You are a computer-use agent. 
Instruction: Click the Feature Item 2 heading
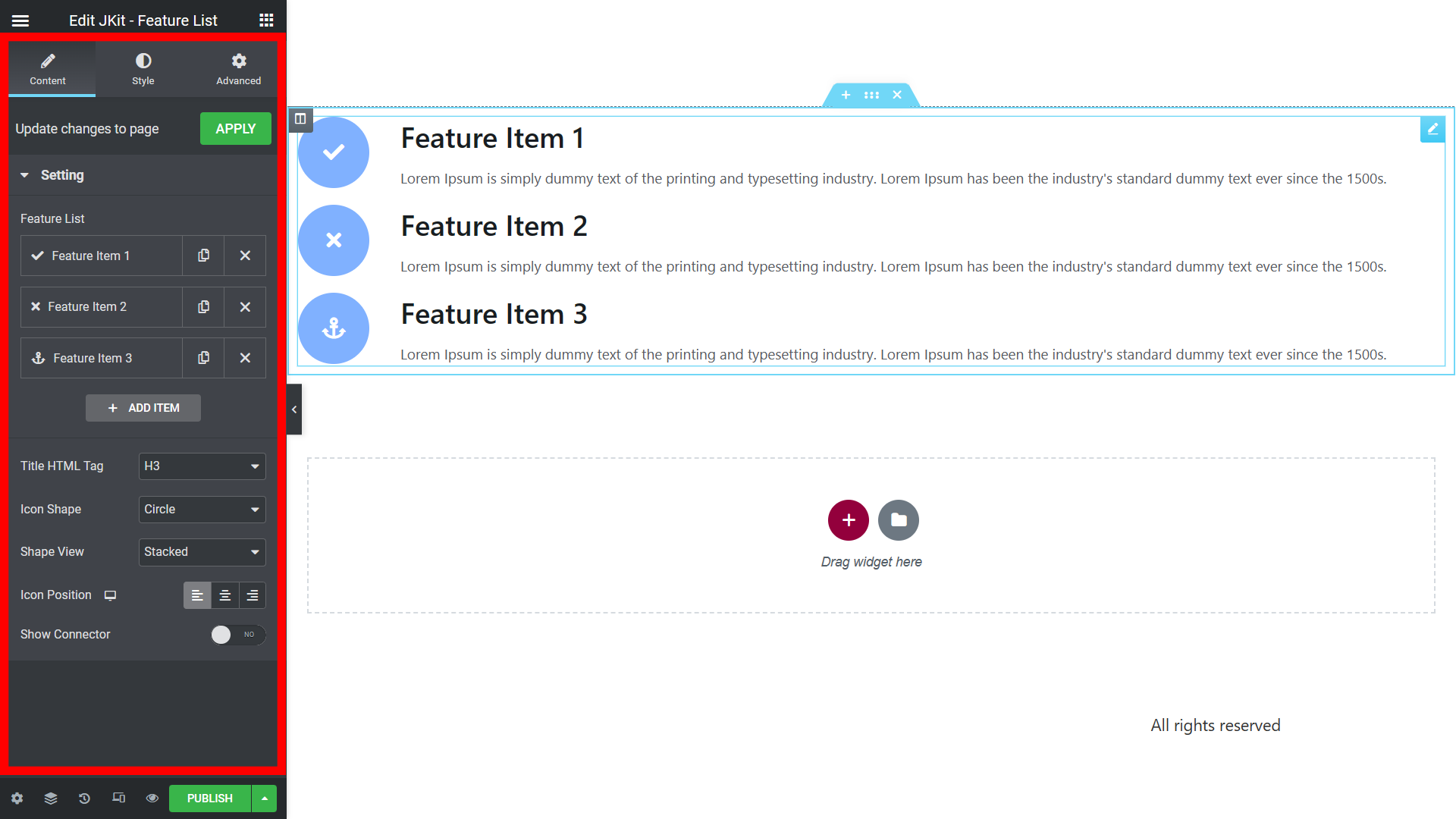(494, 227)
